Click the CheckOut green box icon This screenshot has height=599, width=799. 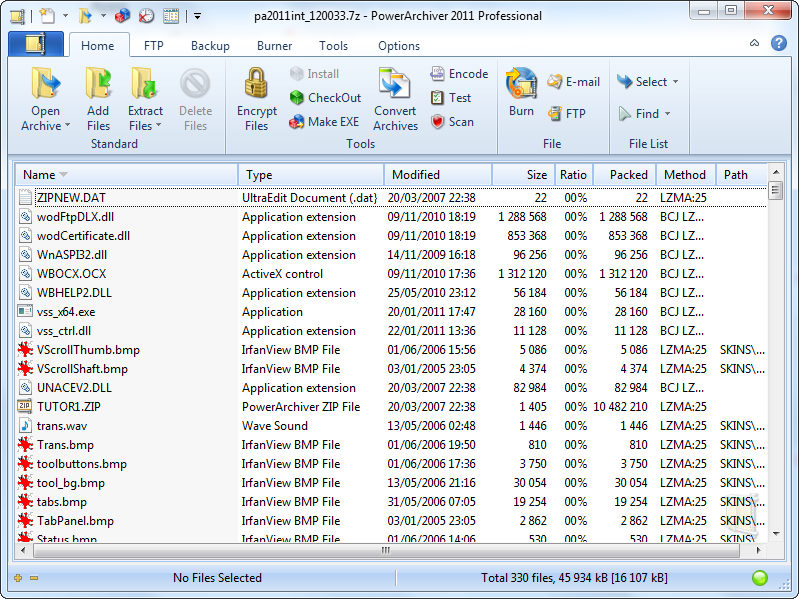[x=296, y=97]
